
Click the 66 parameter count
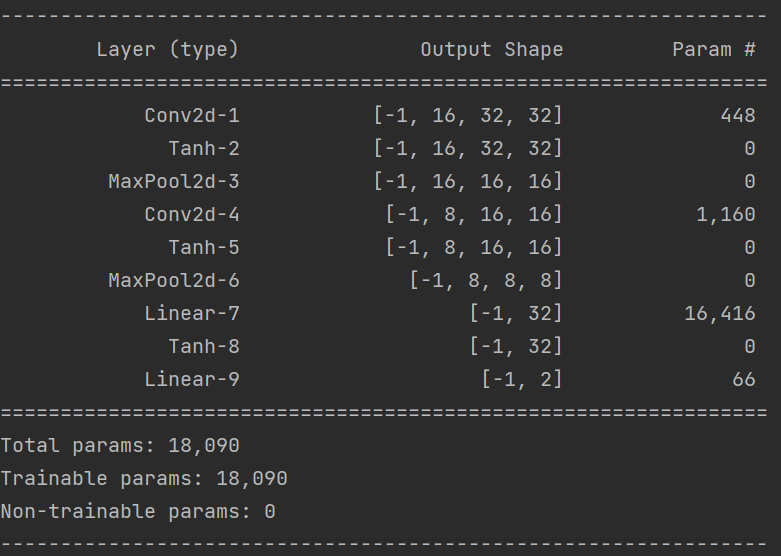(x=743, y=379)
